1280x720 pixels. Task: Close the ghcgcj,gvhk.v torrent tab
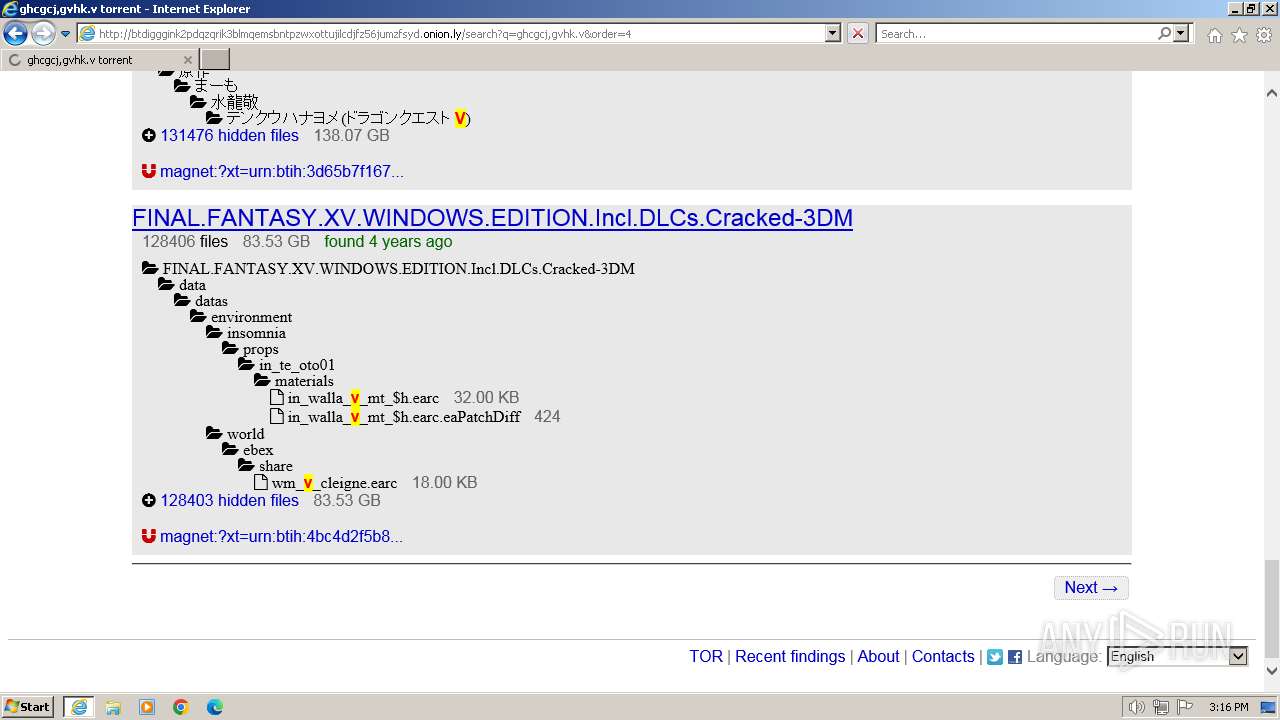188,60
